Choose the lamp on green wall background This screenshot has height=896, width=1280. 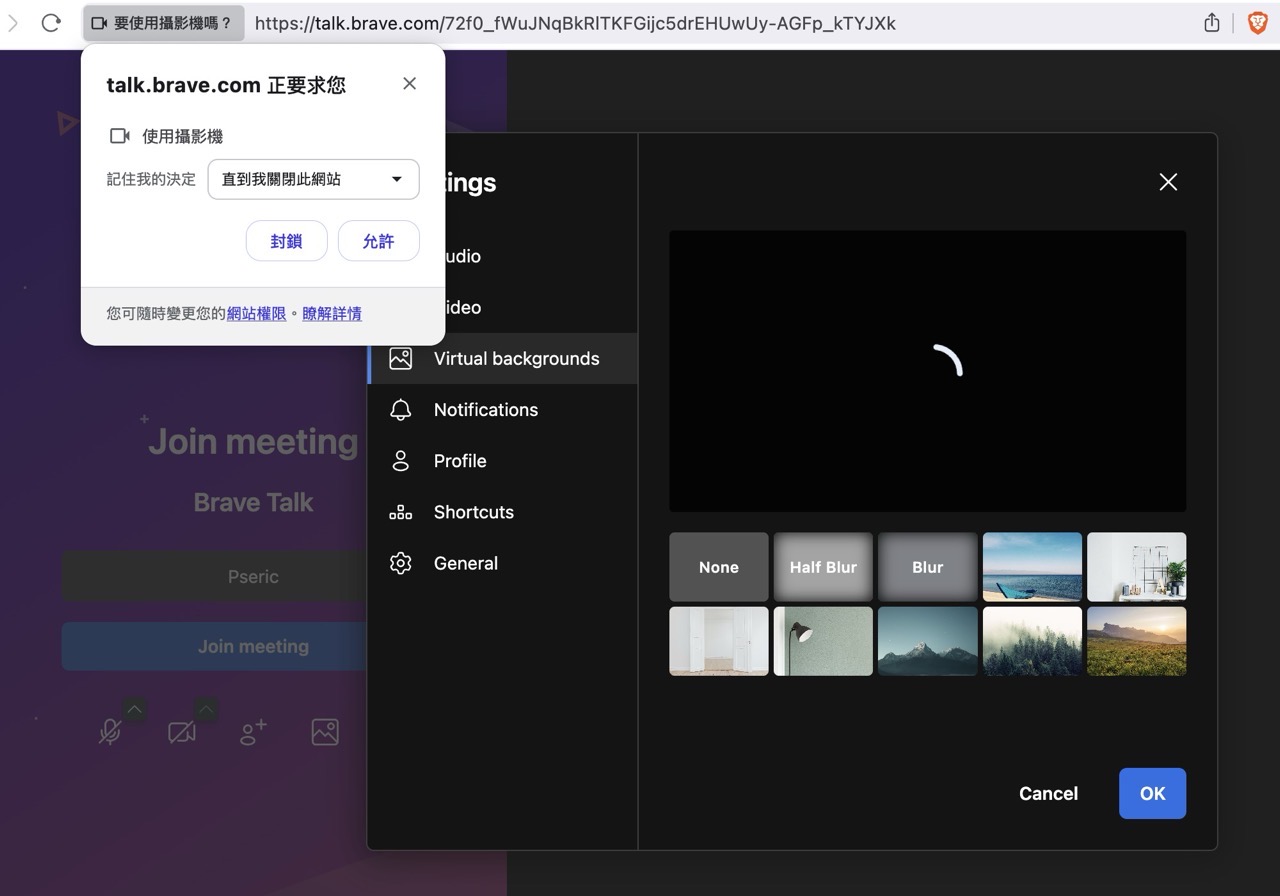tap(823, 641)
